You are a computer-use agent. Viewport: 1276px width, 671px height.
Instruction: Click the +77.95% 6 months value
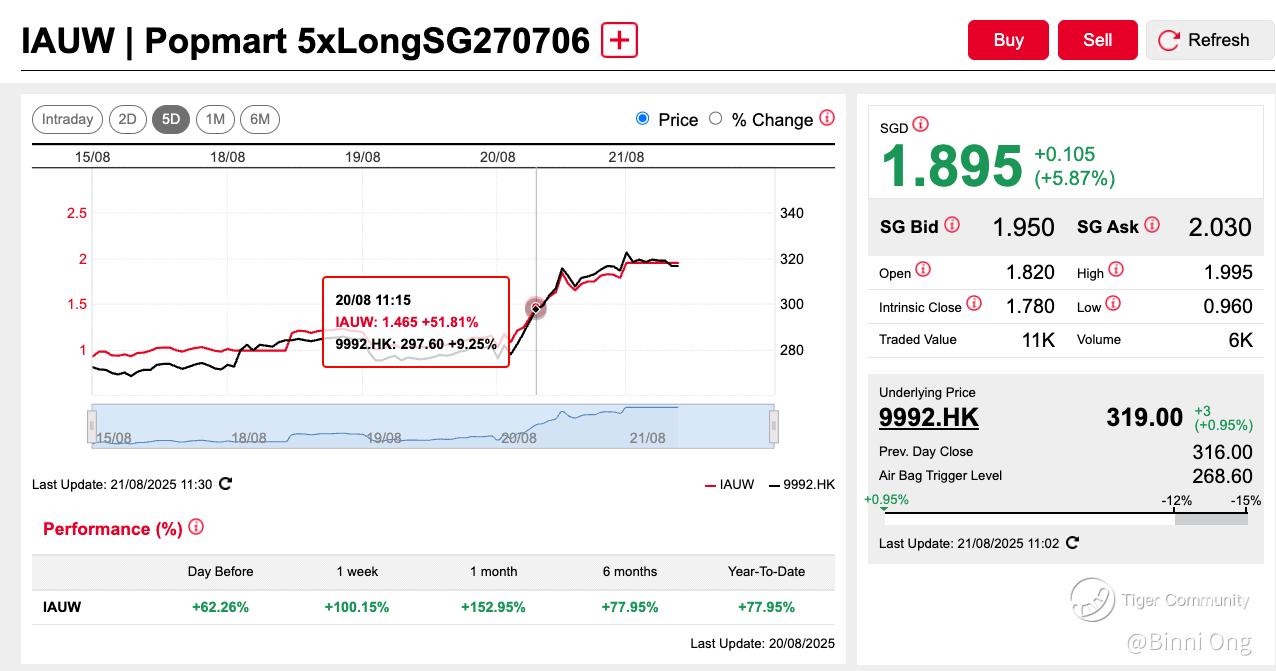[630, 607]
